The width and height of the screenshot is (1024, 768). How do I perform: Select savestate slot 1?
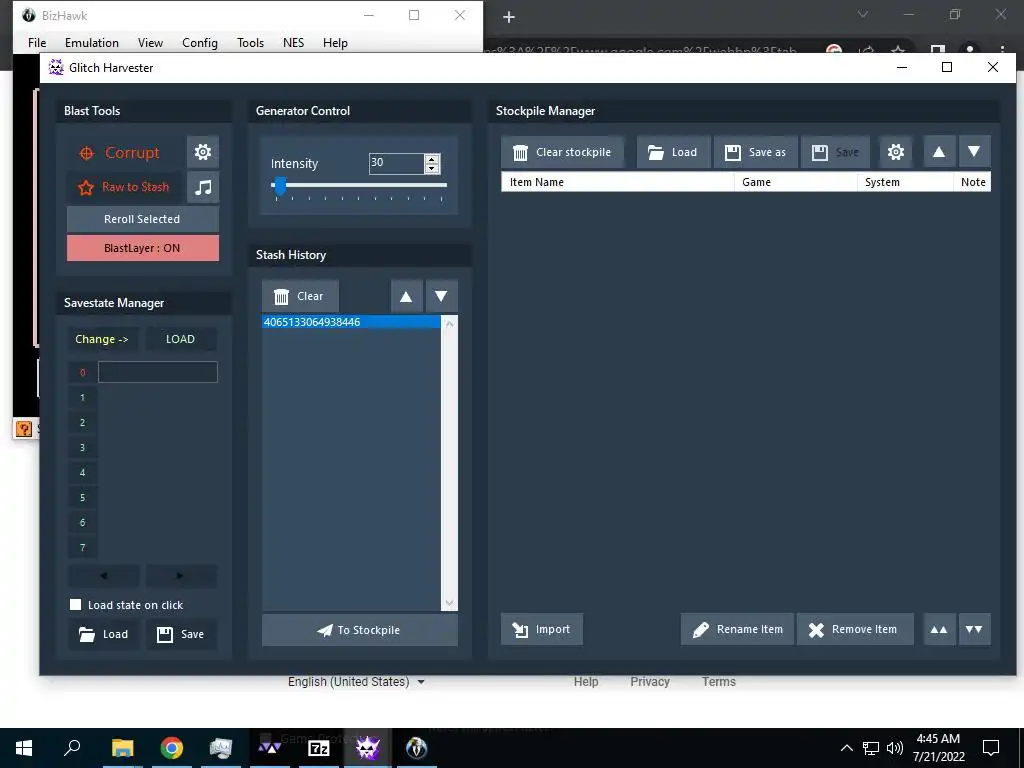coord(82,398)
